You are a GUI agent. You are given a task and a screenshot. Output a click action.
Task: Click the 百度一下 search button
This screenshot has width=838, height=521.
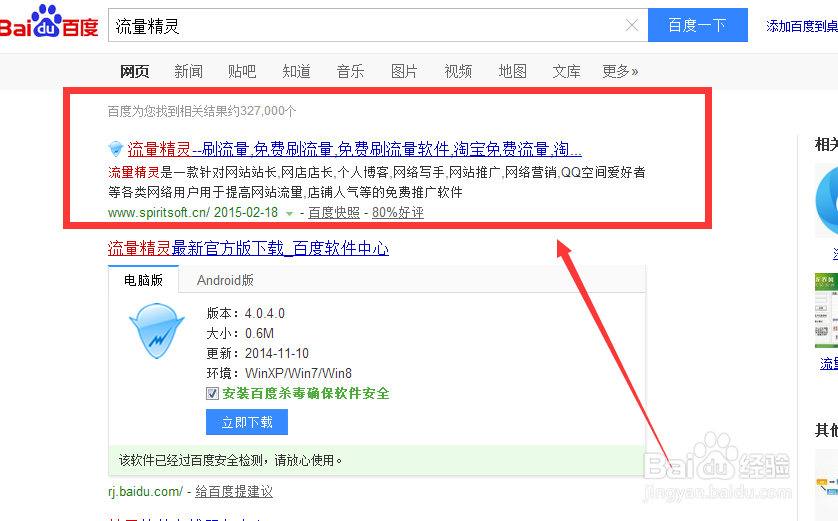(697, 25)
